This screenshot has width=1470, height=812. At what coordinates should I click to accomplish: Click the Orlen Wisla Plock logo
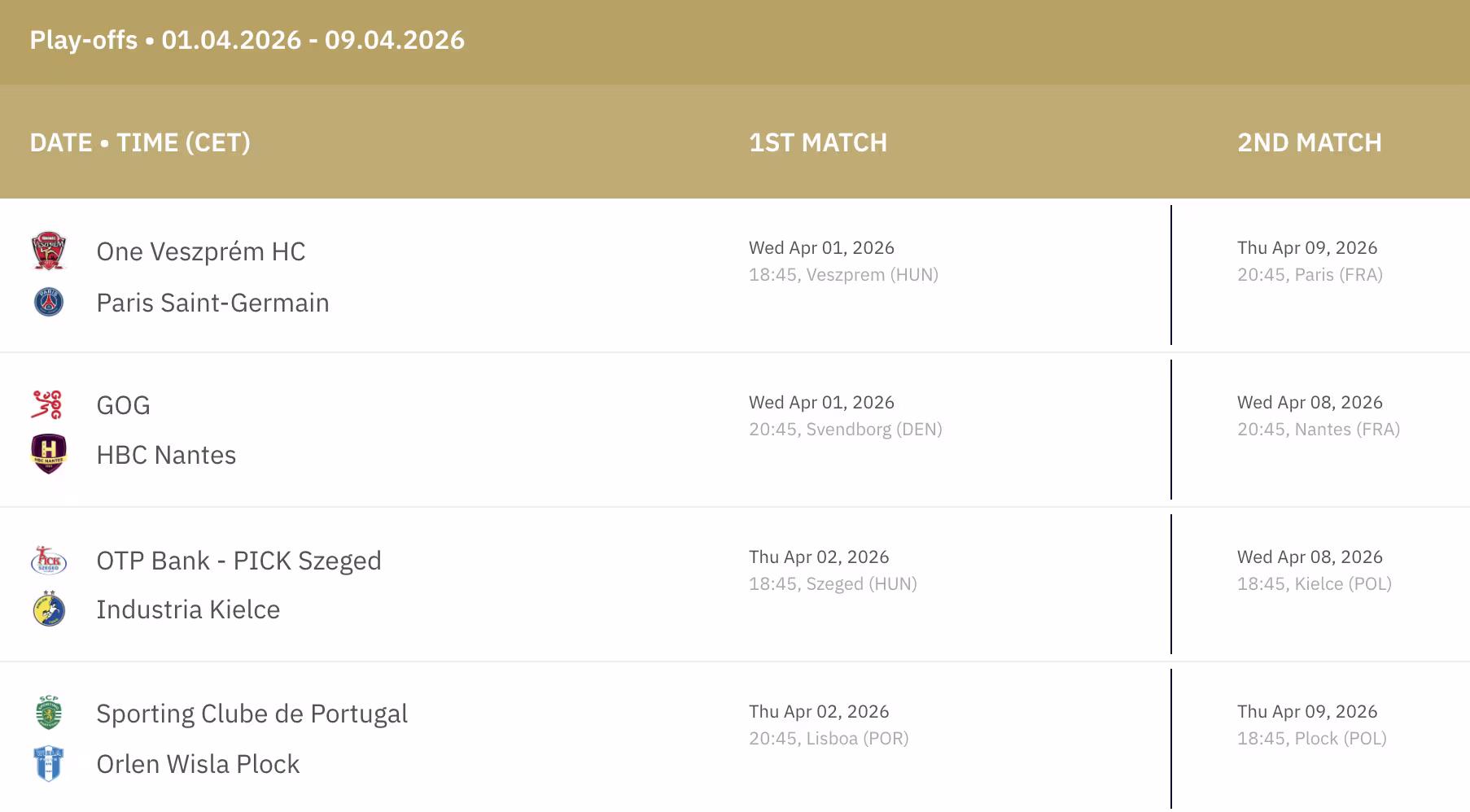[49, 764]
